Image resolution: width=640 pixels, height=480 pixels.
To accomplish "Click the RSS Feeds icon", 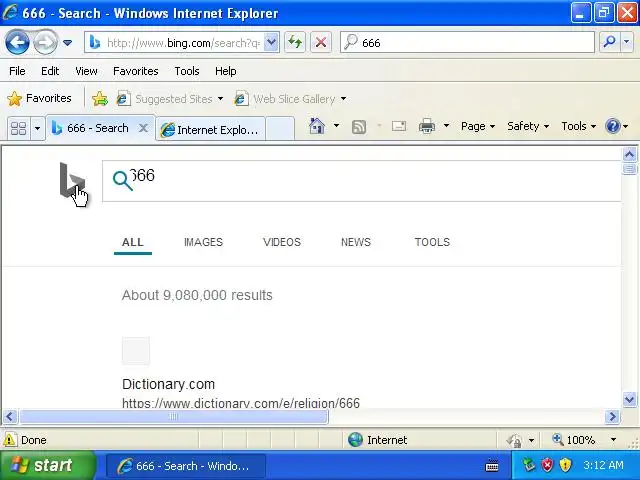I will coord(359,127).
